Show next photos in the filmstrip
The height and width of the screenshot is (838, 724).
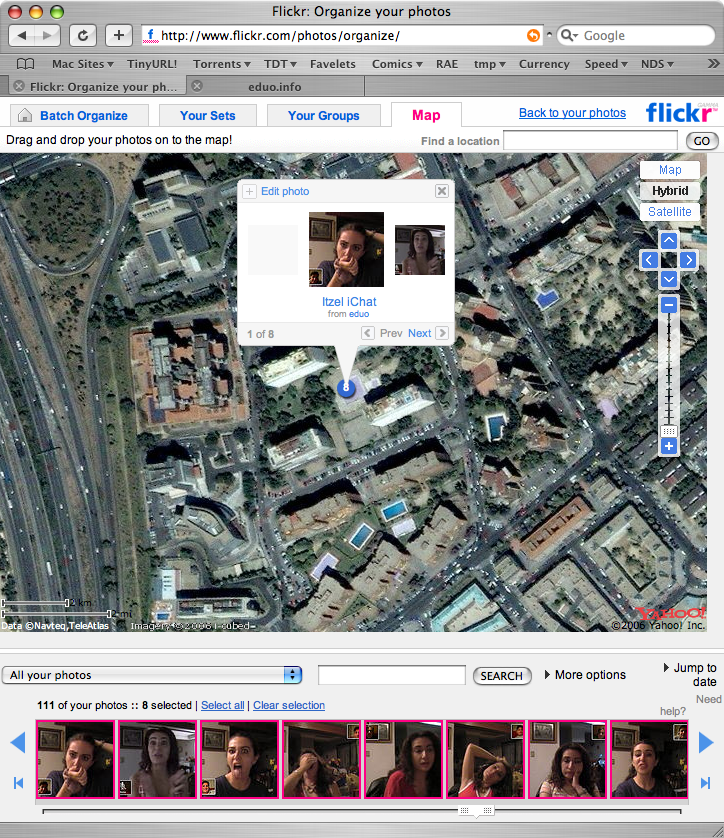pyautogui.click(x=706, y=742)
